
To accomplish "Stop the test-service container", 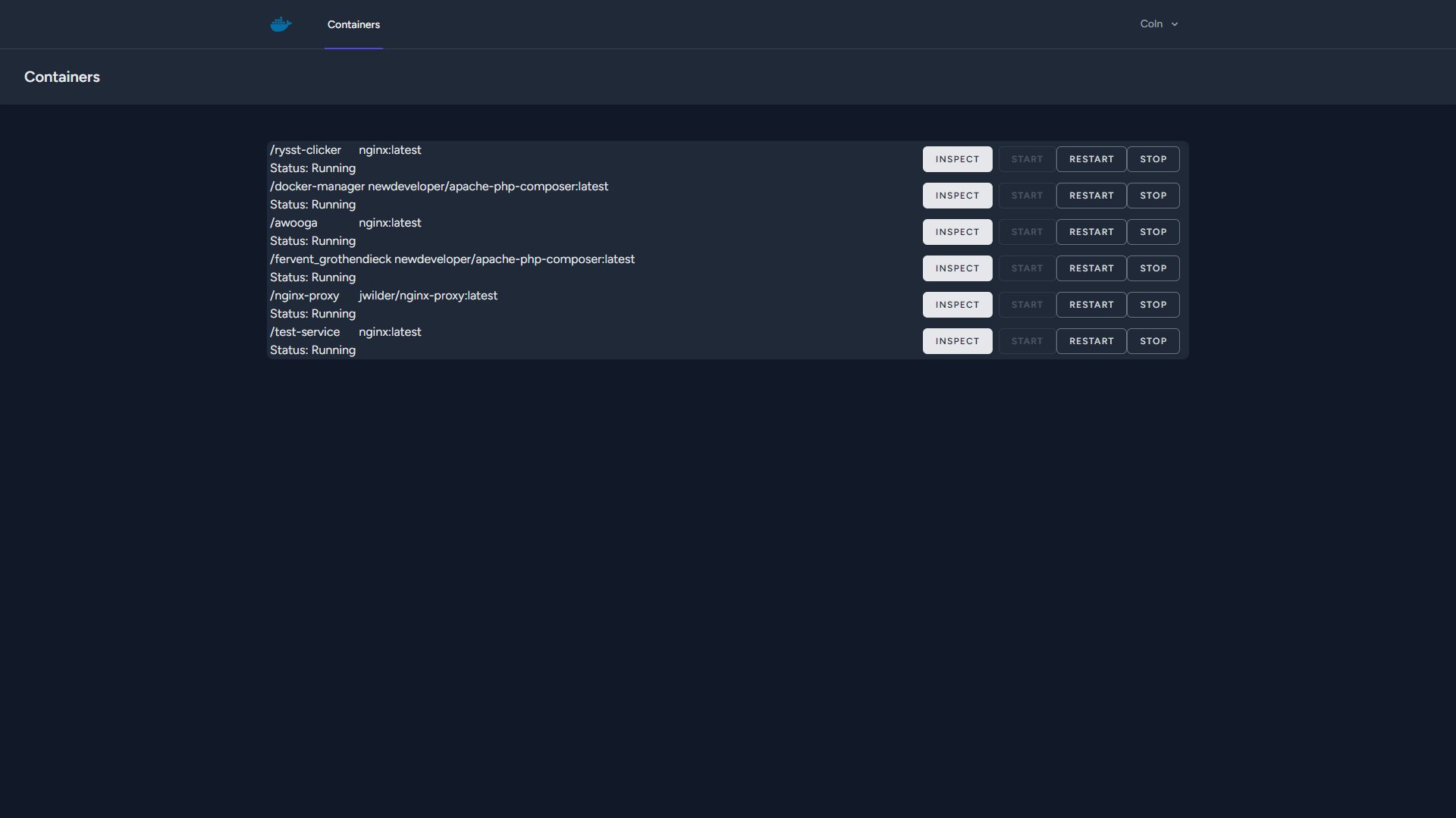I will (1153, 341).
